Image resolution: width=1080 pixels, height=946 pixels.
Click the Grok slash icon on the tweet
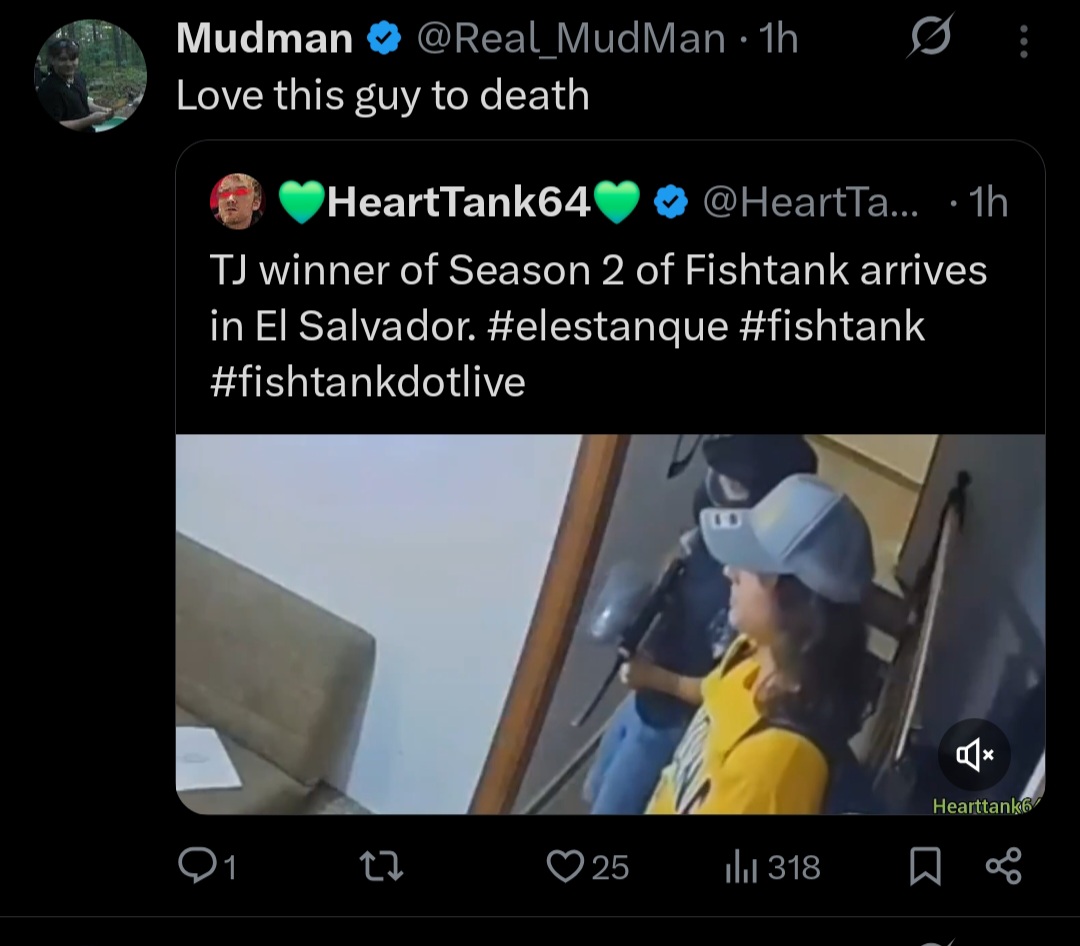pos(930,36)
